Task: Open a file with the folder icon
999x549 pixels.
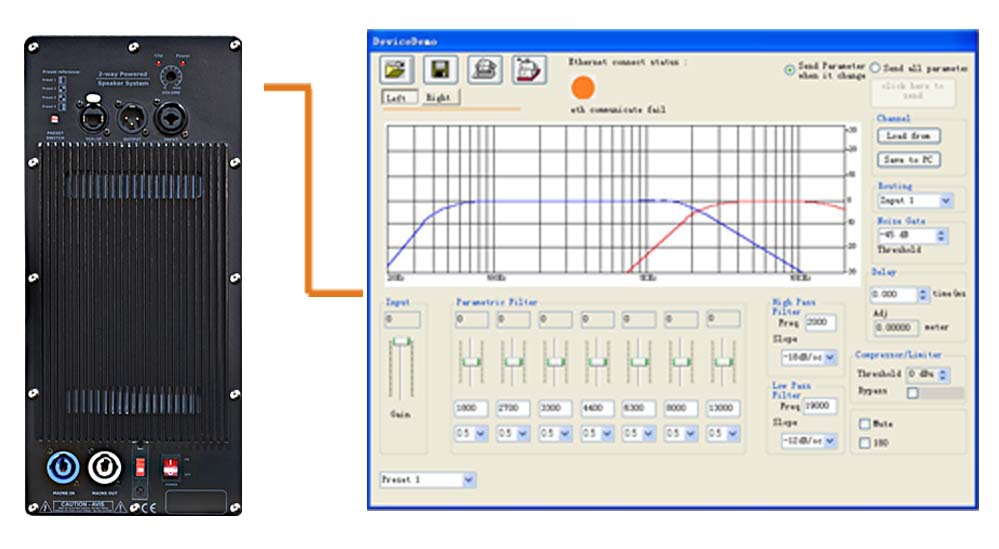Action: pyautogui.click(x=396, y=69)
